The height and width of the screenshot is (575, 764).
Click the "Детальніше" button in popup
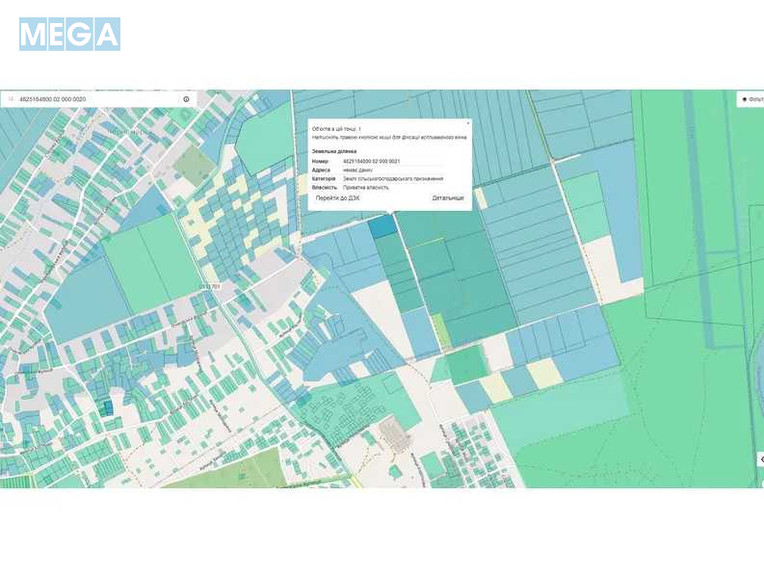[448, 198]
